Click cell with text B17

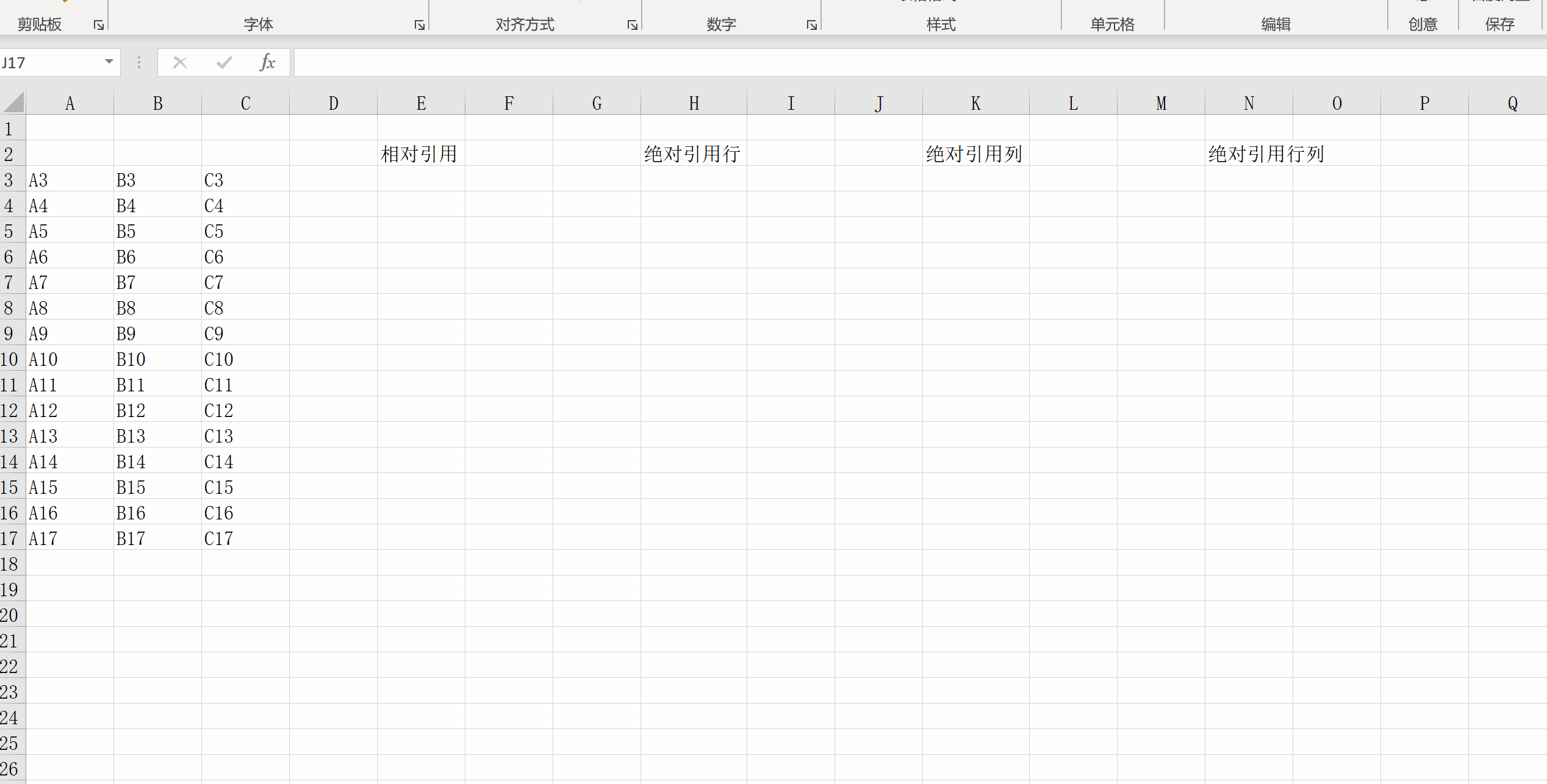157,538
